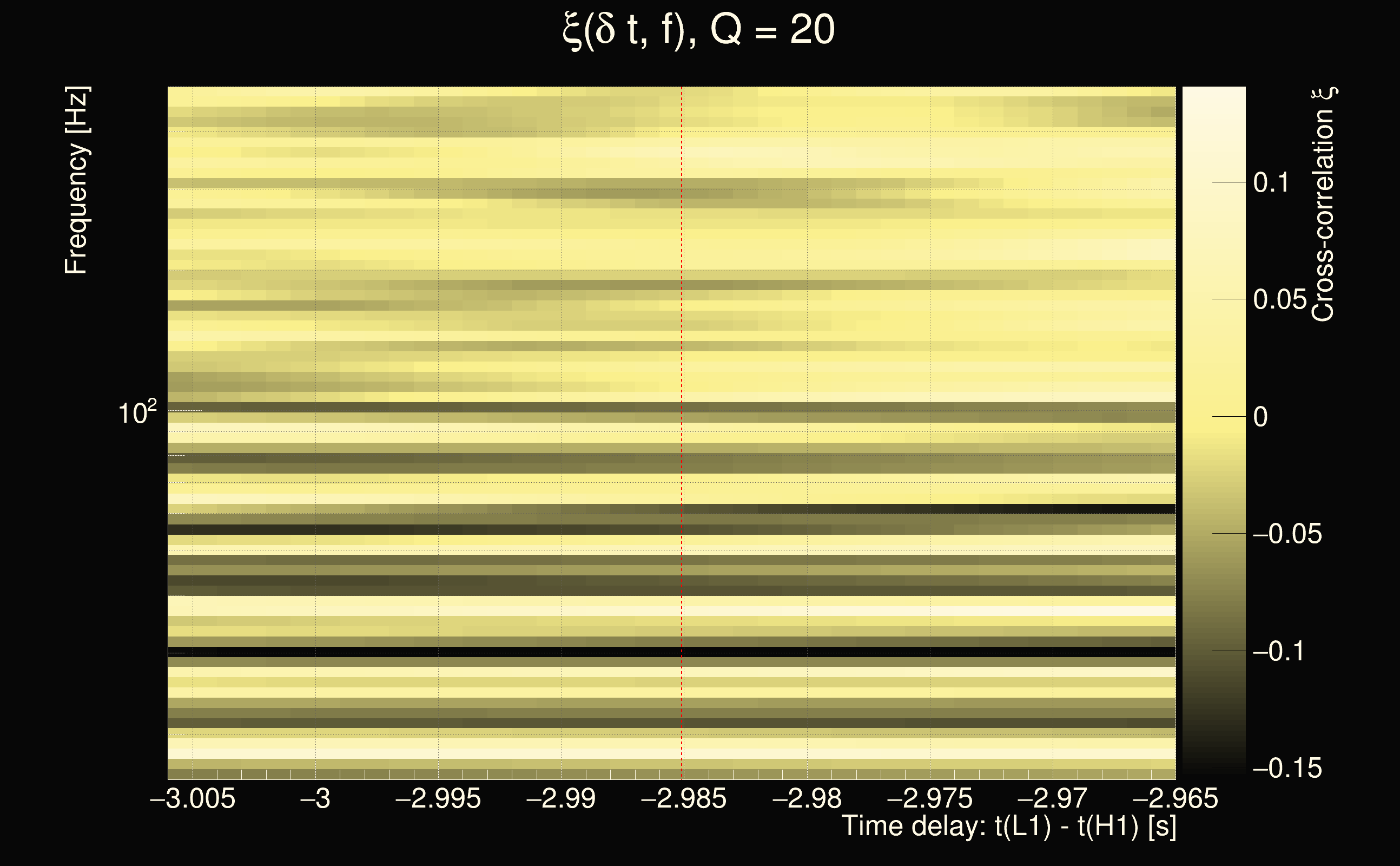Click the 0 value on the colorbar

1260,417
